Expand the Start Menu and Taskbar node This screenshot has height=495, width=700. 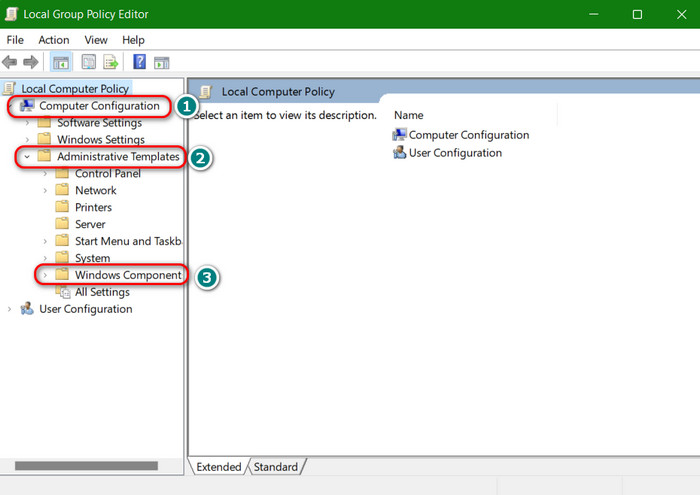[x=45, y=241]
